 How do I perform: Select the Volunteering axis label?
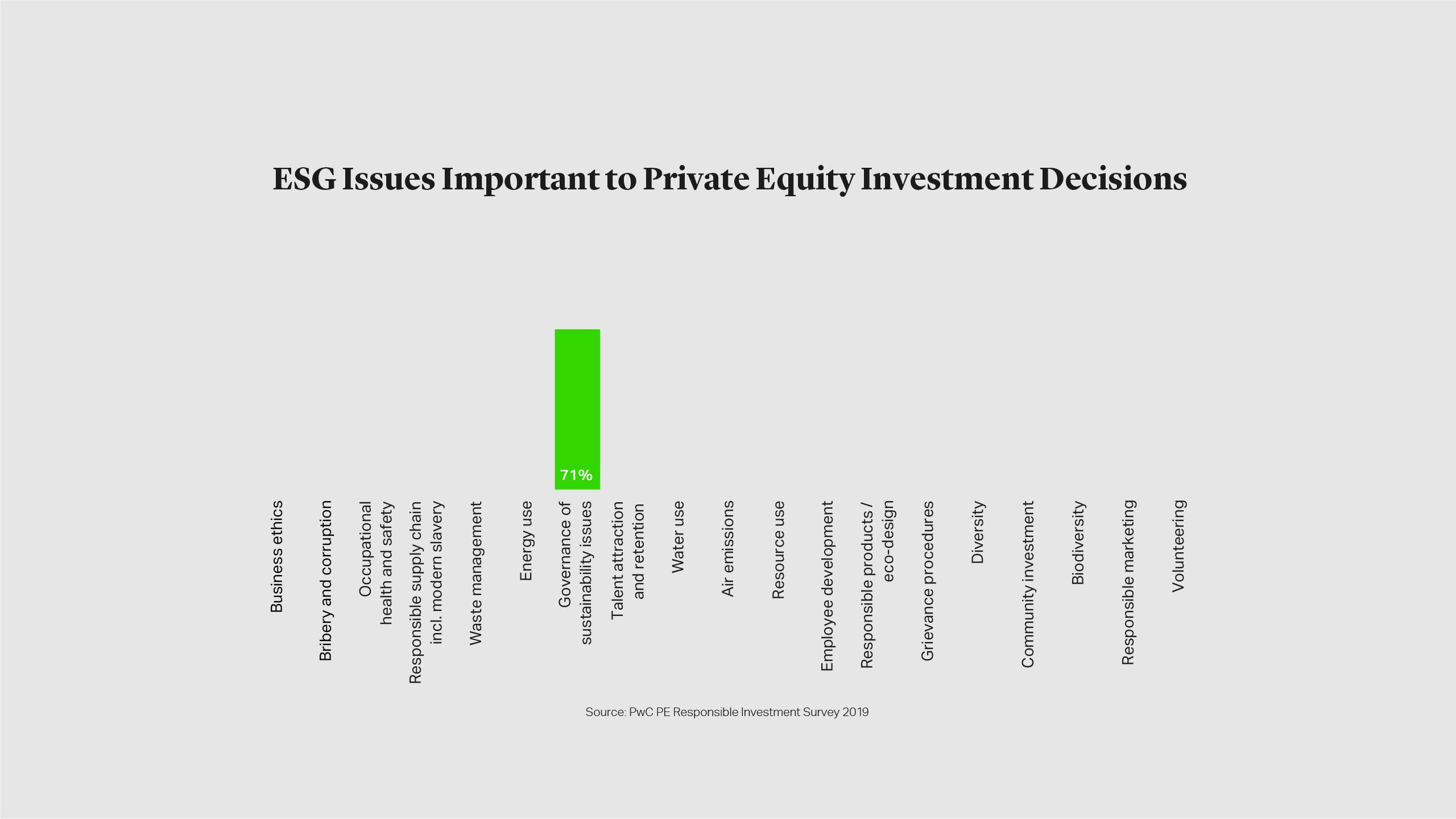(1178, 545)
